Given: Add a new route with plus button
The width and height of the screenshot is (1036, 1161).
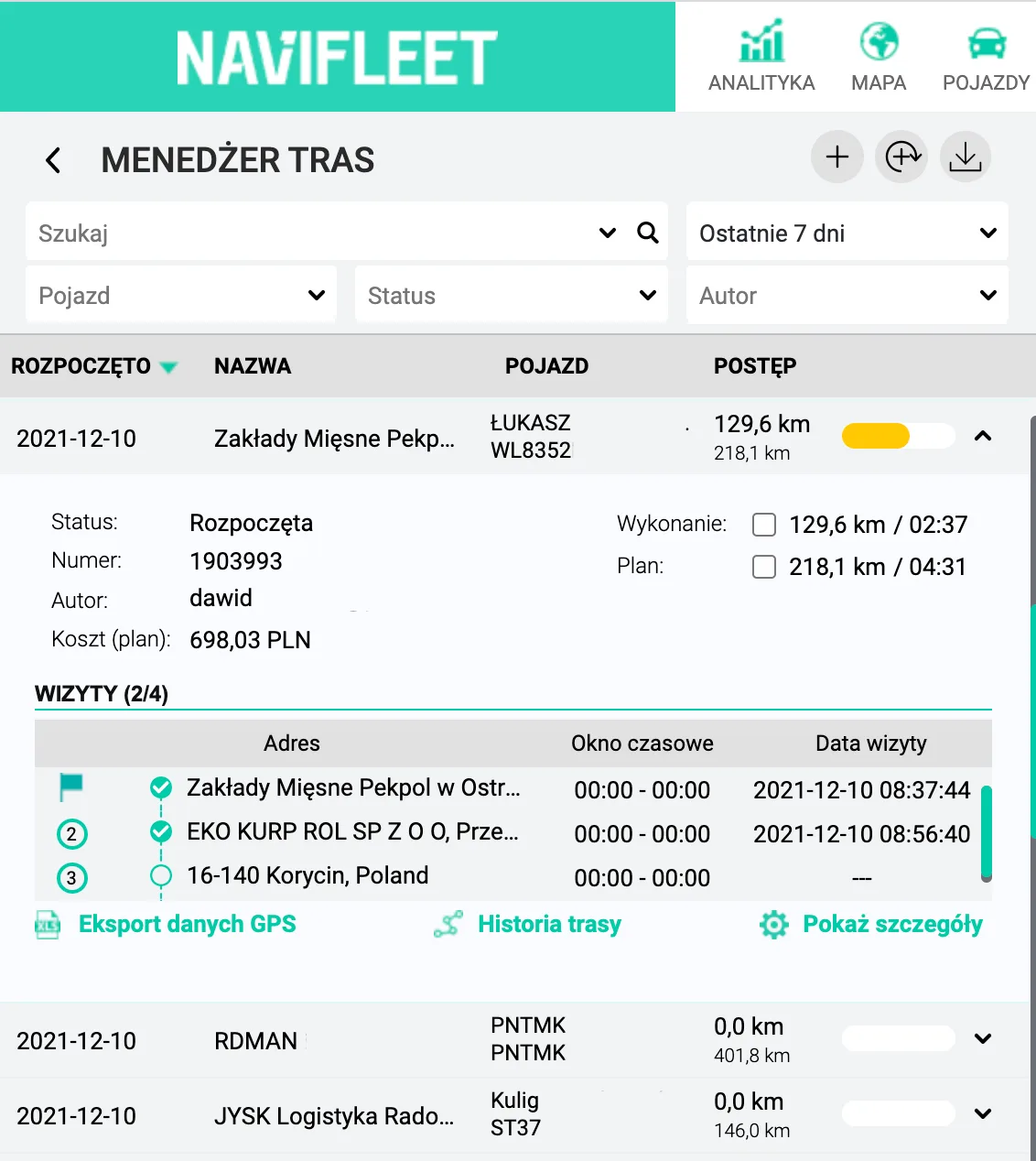Looking at the screenshot, I should click(837, 157).
